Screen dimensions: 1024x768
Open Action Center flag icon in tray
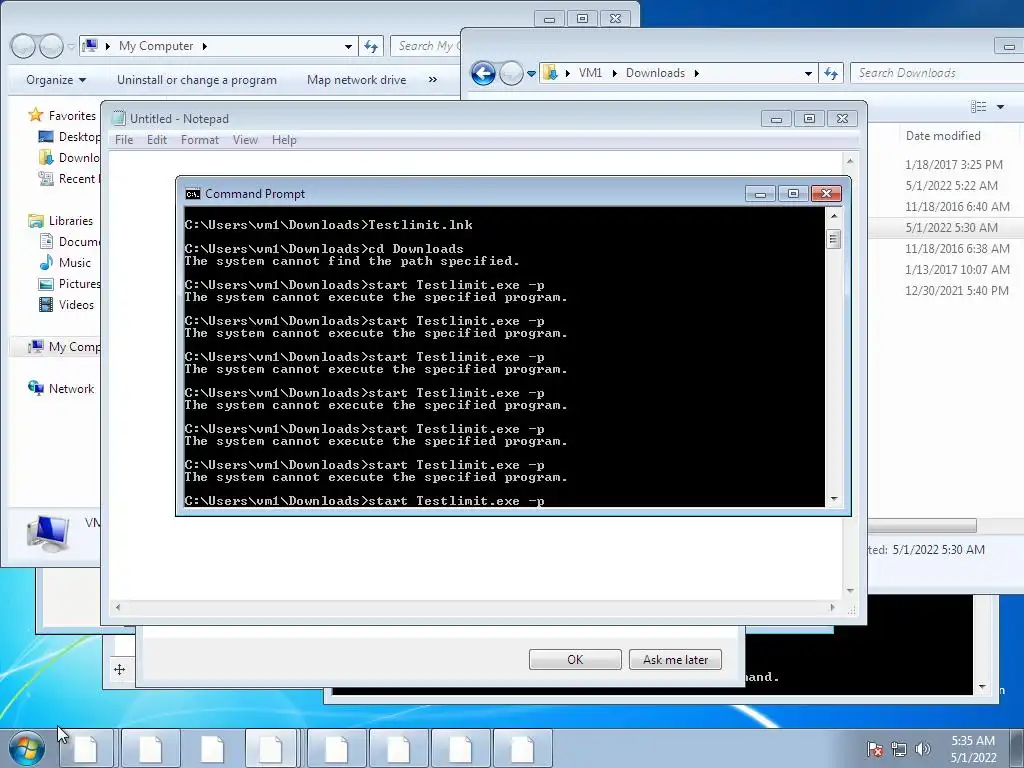pyautogui.click(x=875, y=749)
